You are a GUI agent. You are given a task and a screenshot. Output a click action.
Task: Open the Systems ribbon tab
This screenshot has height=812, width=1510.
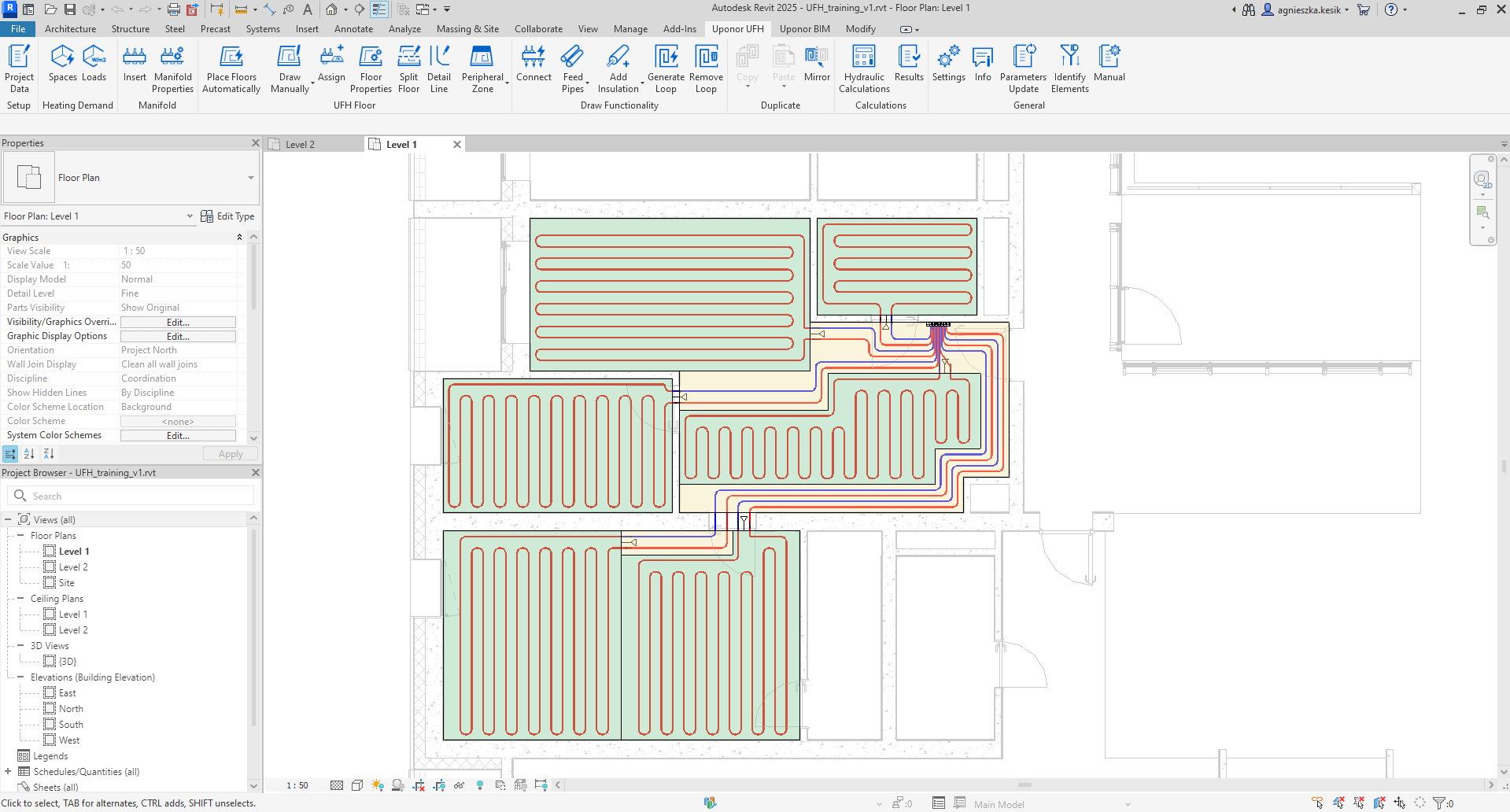tap(263, 29)
